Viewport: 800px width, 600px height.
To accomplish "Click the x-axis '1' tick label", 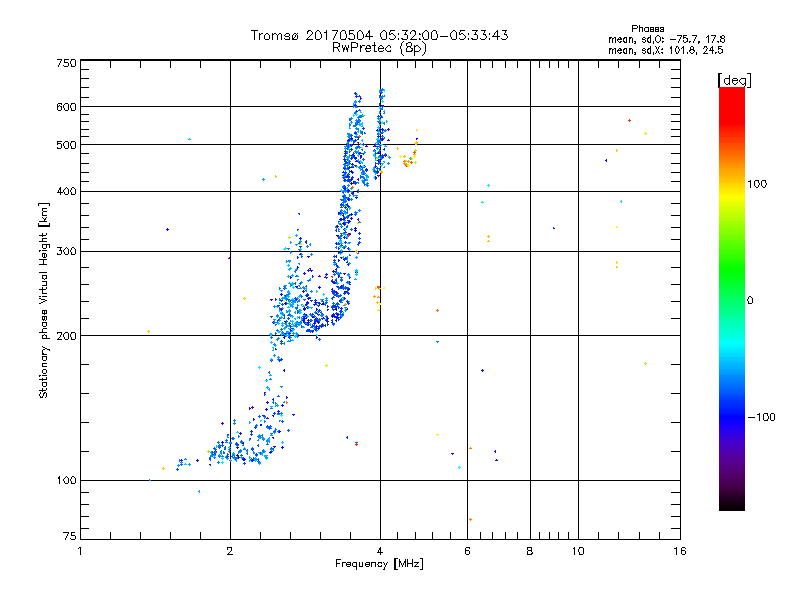I will (80, 551).
